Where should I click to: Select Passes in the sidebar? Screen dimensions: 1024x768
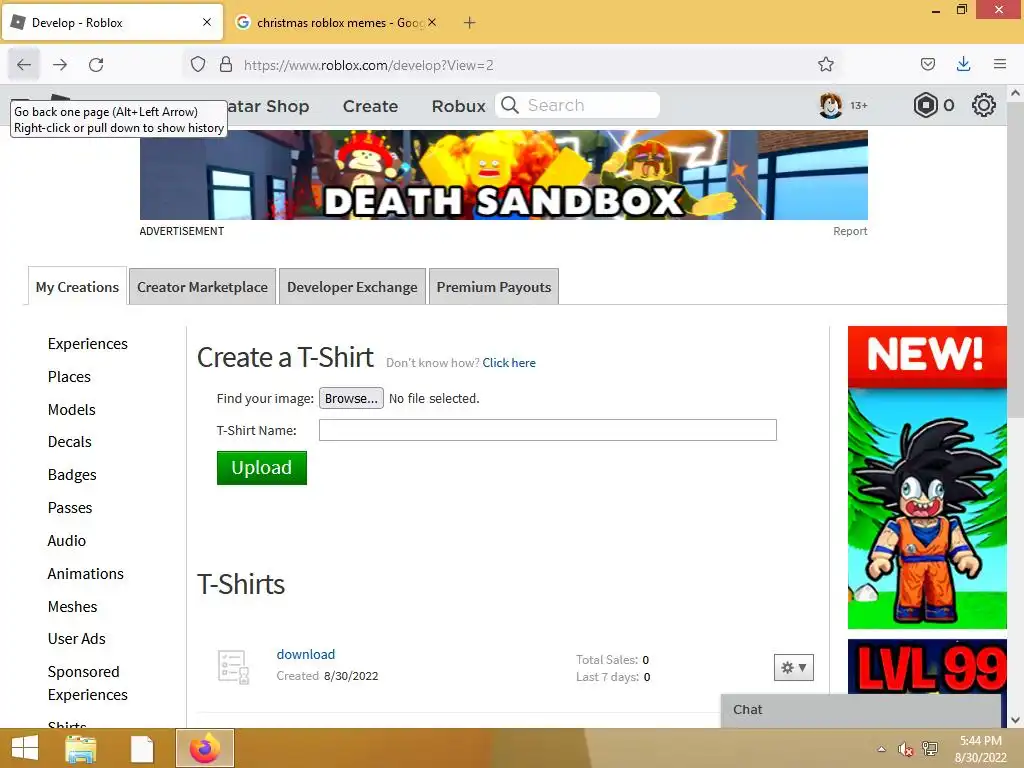click(70, 507)
